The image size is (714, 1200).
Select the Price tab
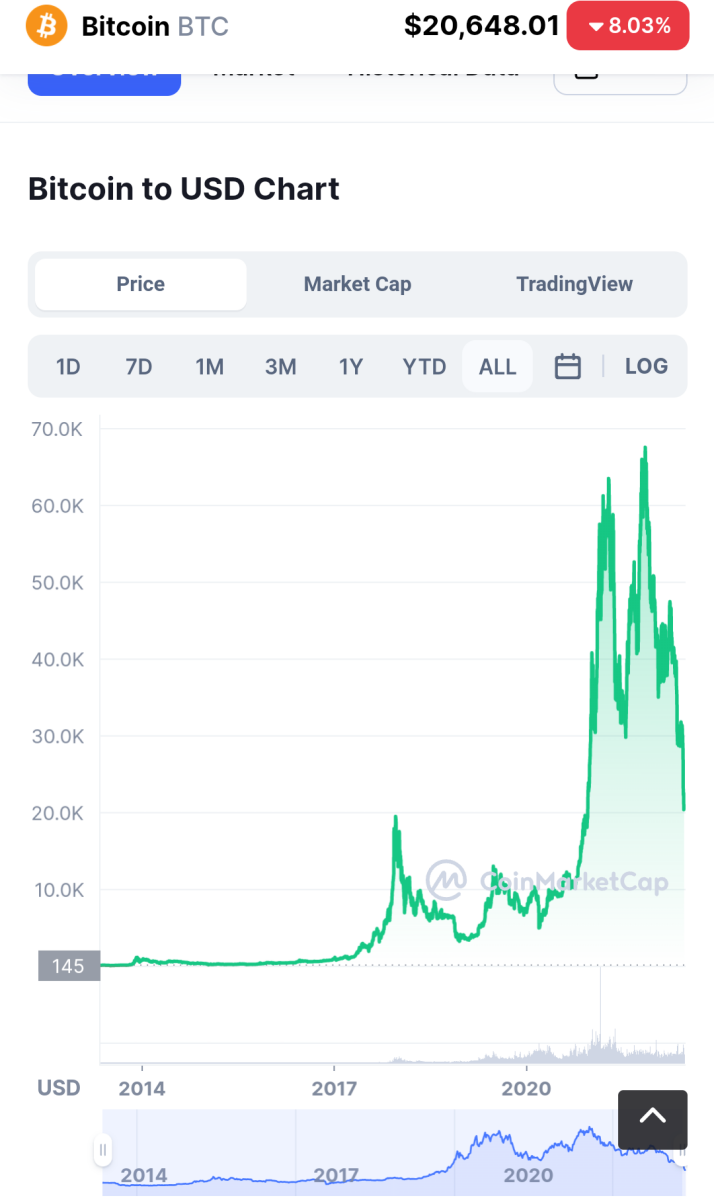coord(139,284)
